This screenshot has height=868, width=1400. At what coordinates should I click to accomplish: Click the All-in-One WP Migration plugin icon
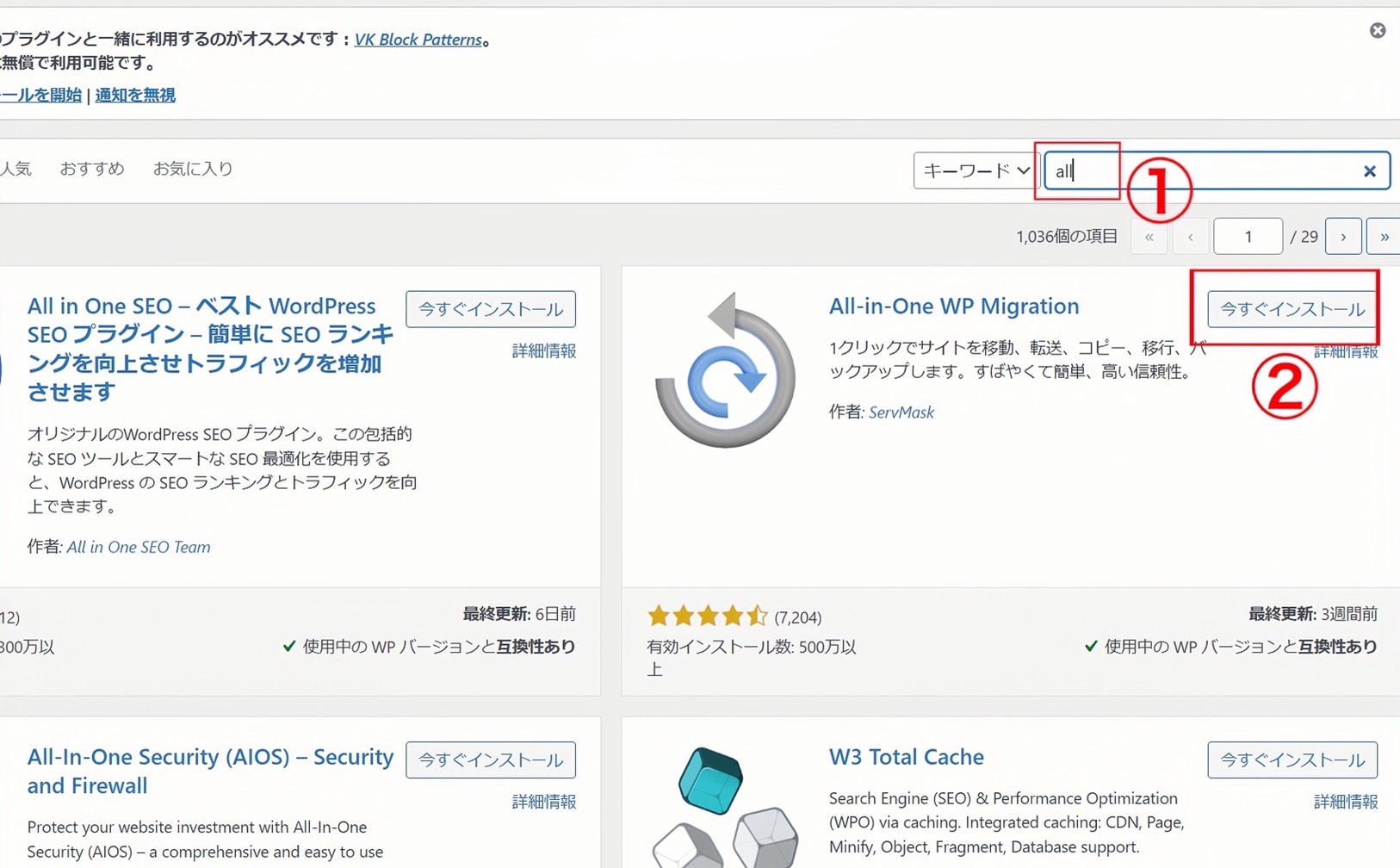[725, 370]
